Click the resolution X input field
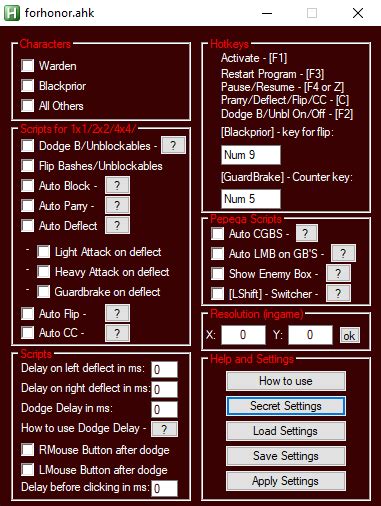Viewport: 381px width, 506px height. 243,335
